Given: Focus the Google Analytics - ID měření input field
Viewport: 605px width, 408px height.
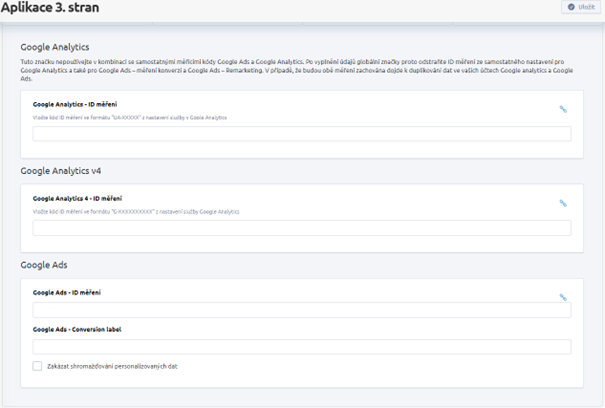Looking at the screenshot, I should [x=302, y=134].
